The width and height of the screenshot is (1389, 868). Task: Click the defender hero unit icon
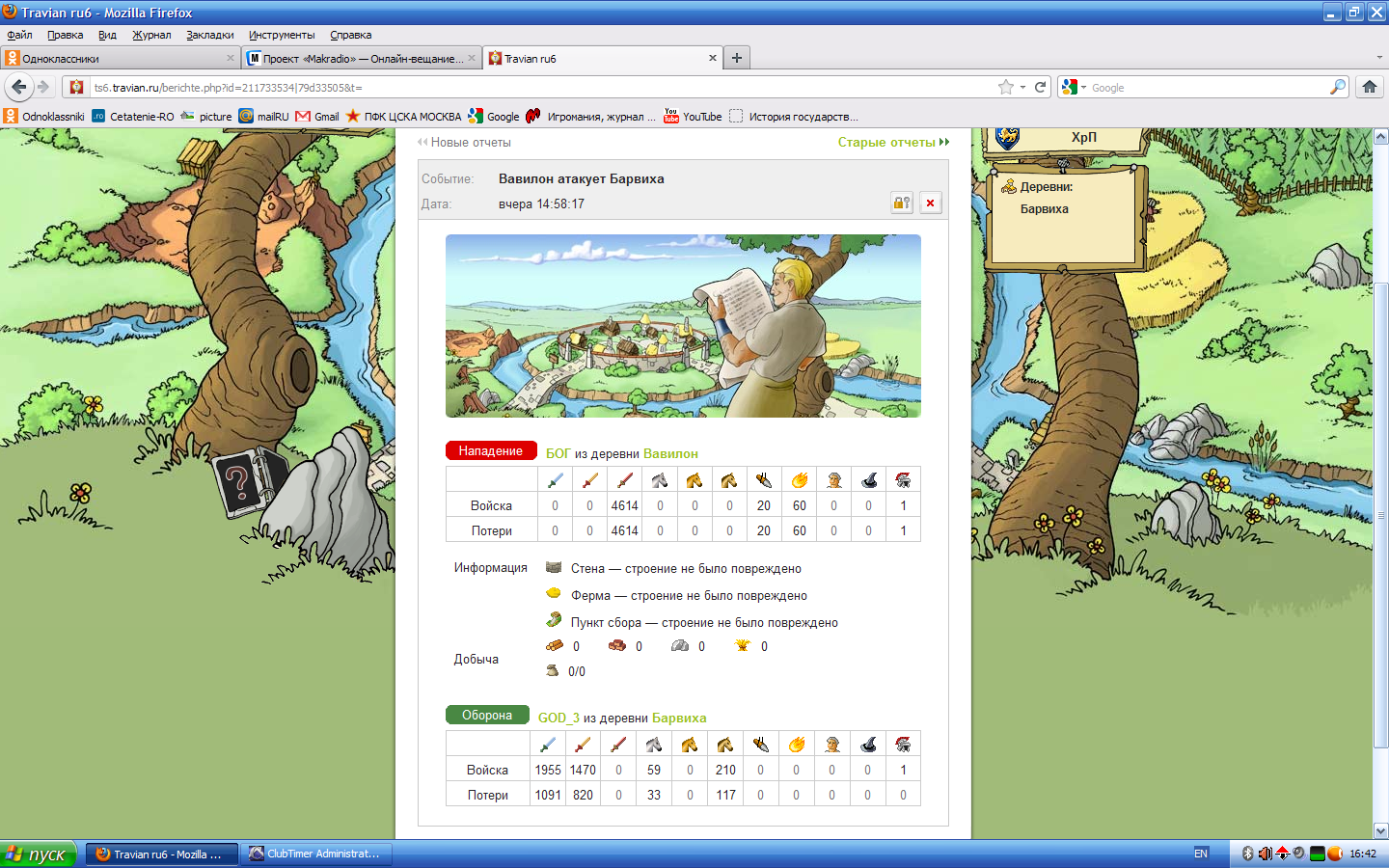(x=903, y=744)
